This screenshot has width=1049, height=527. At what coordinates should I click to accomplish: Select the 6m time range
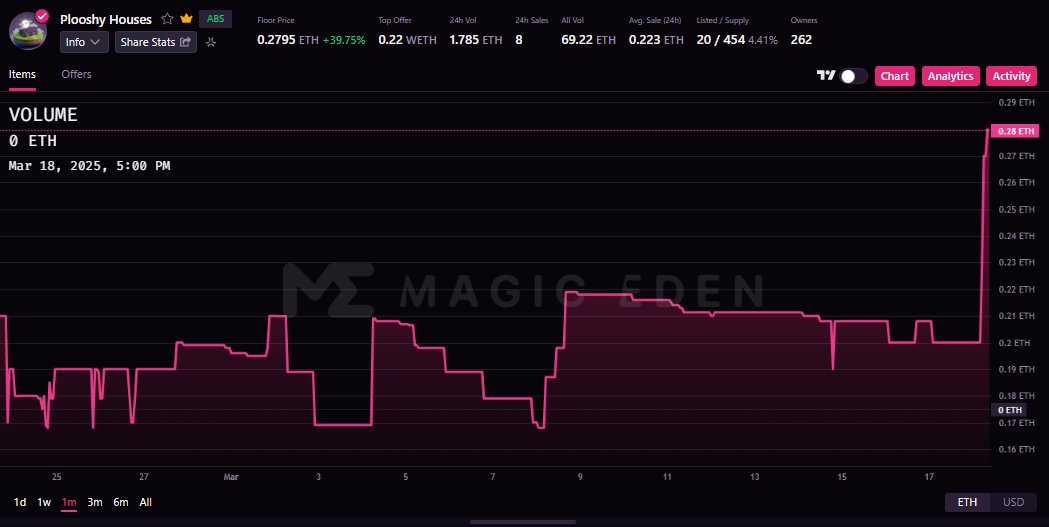121,502
